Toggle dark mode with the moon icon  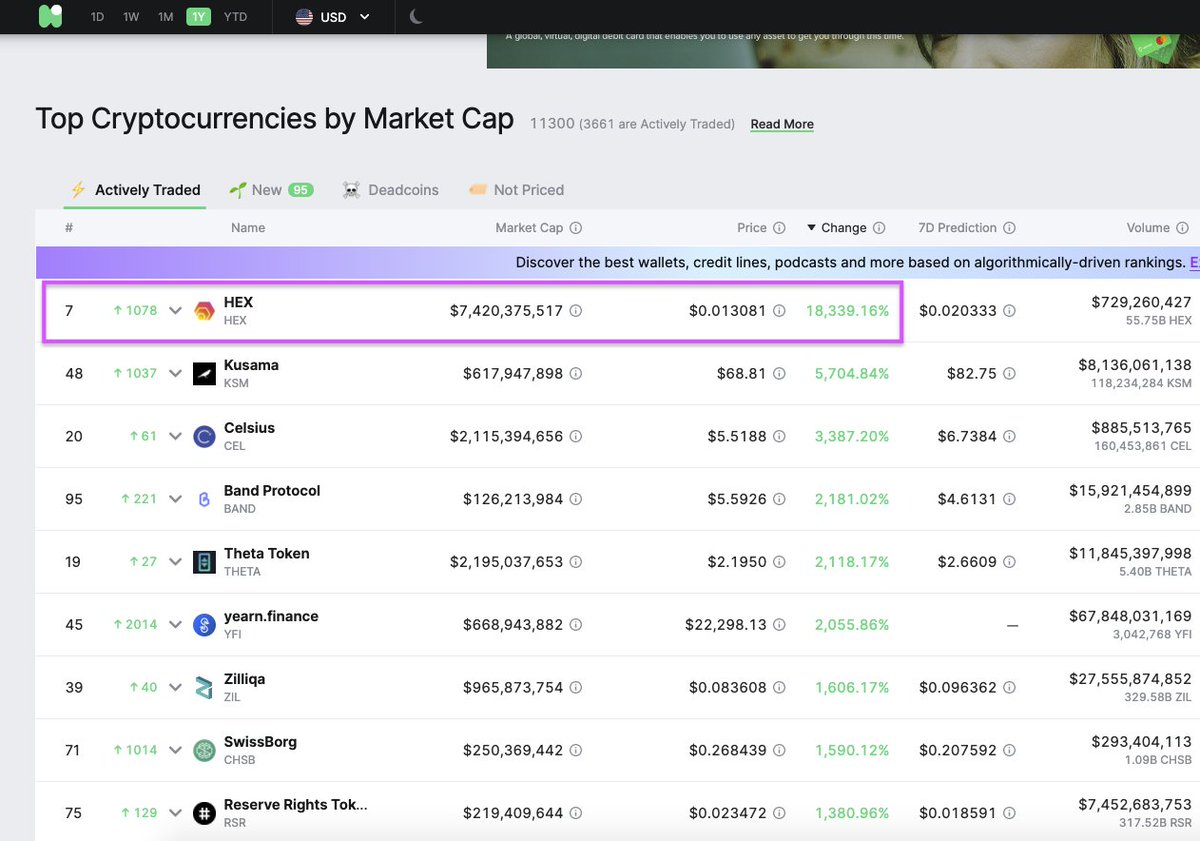point(417,17)
